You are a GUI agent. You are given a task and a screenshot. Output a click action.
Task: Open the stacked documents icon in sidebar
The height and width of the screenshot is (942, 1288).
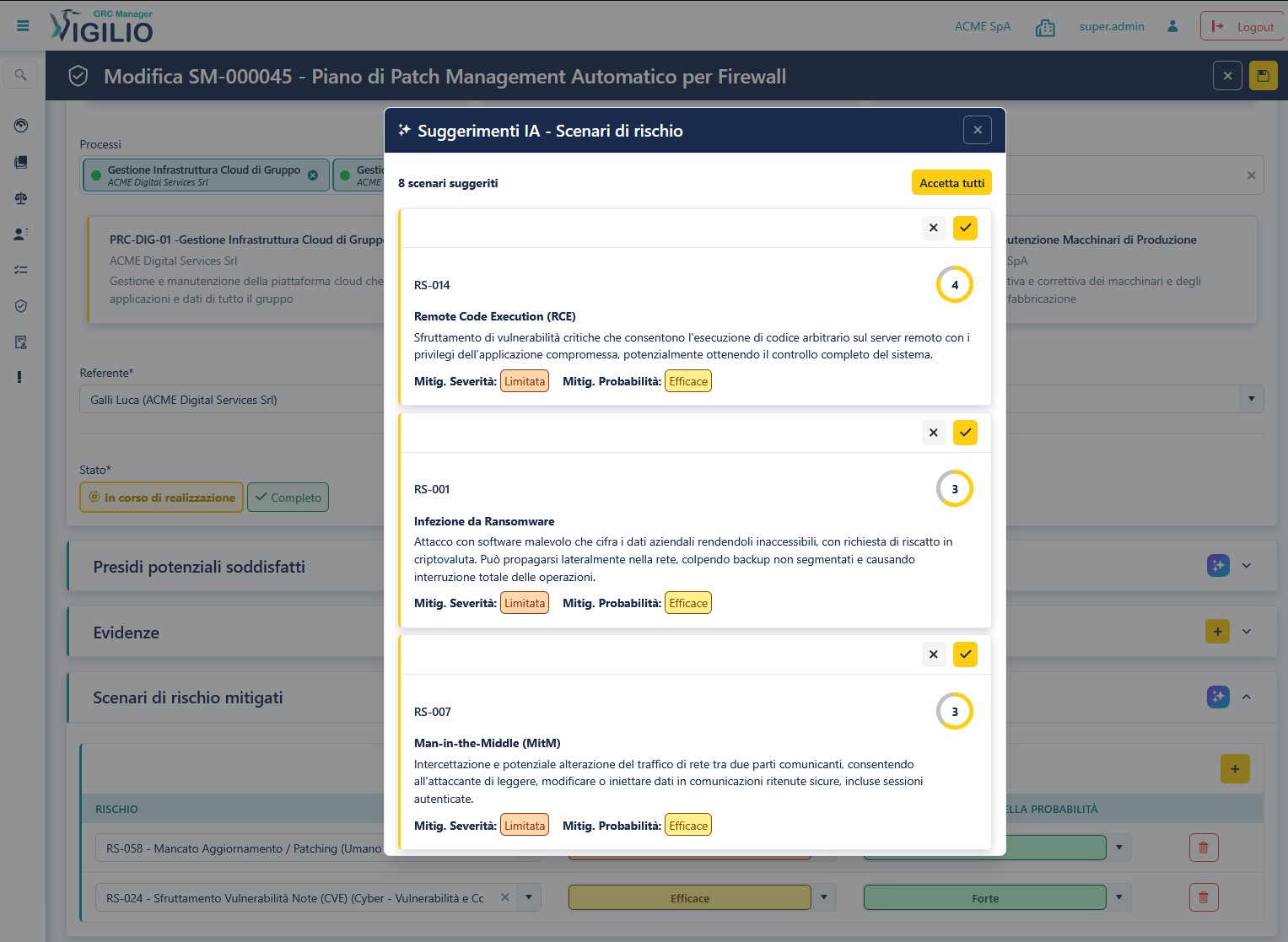pyautogui.click(x=21, y=162)
